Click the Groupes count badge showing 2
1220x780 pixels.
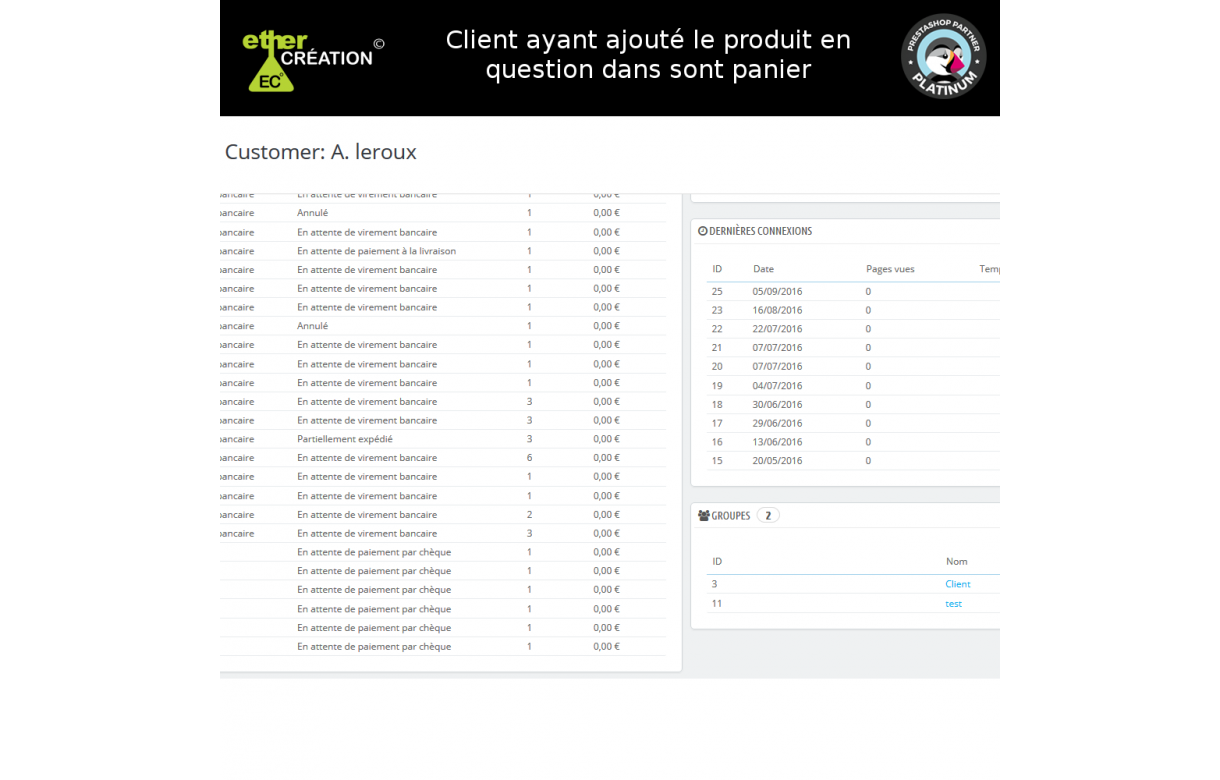[767, 516]
